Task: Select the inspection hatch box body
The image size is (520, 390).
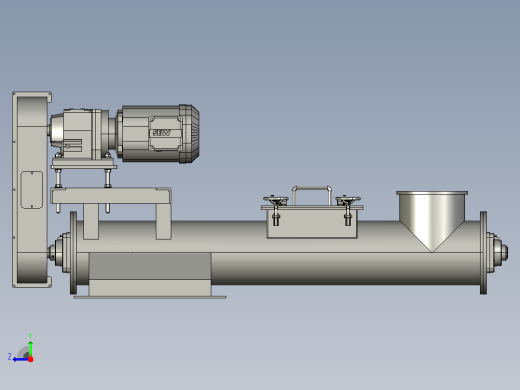Action: tap(312, 224)
